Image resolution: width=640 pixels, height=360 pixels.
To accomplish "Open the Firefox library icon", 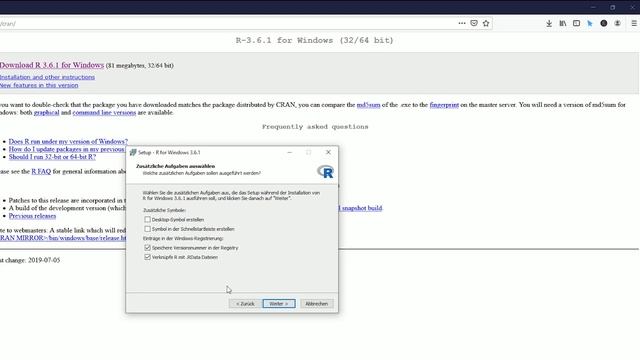I will [563, 24].
